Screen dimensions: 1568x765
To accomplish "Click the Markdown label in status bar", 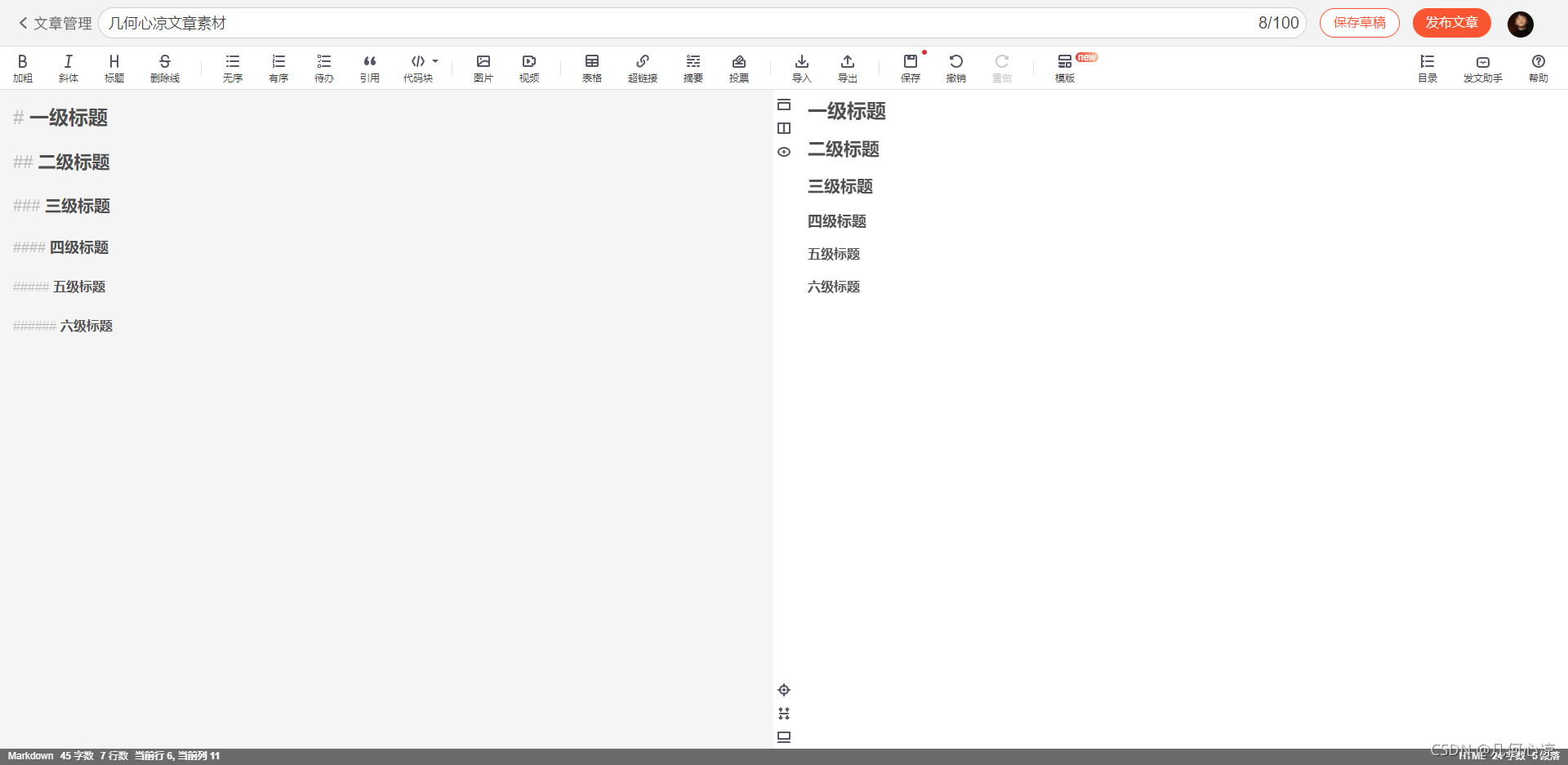I will click(x=30, y=756).
